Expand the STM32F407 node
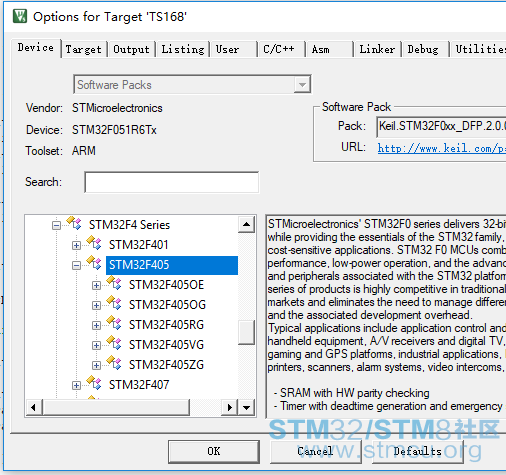Image resolution: width=506 pixels, height=475 pixels. [x=76, y=386]
